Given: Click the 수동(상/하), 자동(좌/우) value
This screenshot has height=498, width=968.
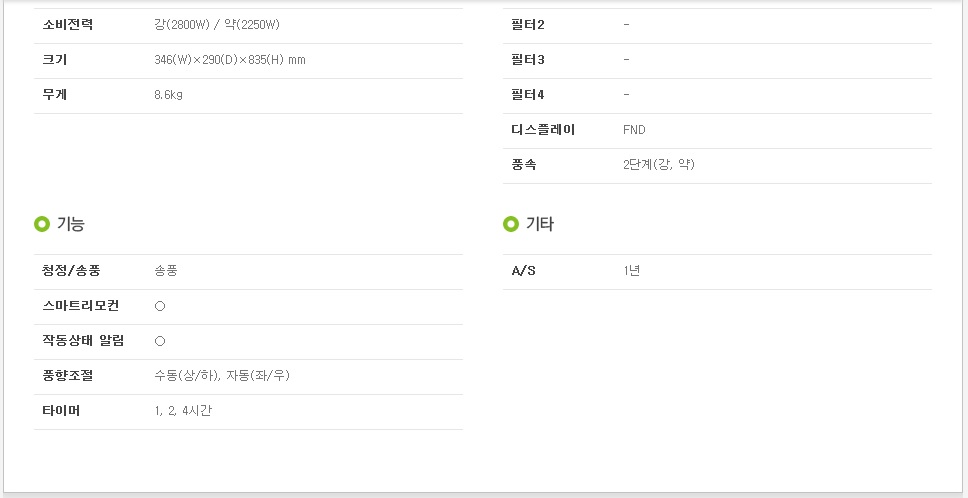Looking at the screenshot, I should [222, 376].
